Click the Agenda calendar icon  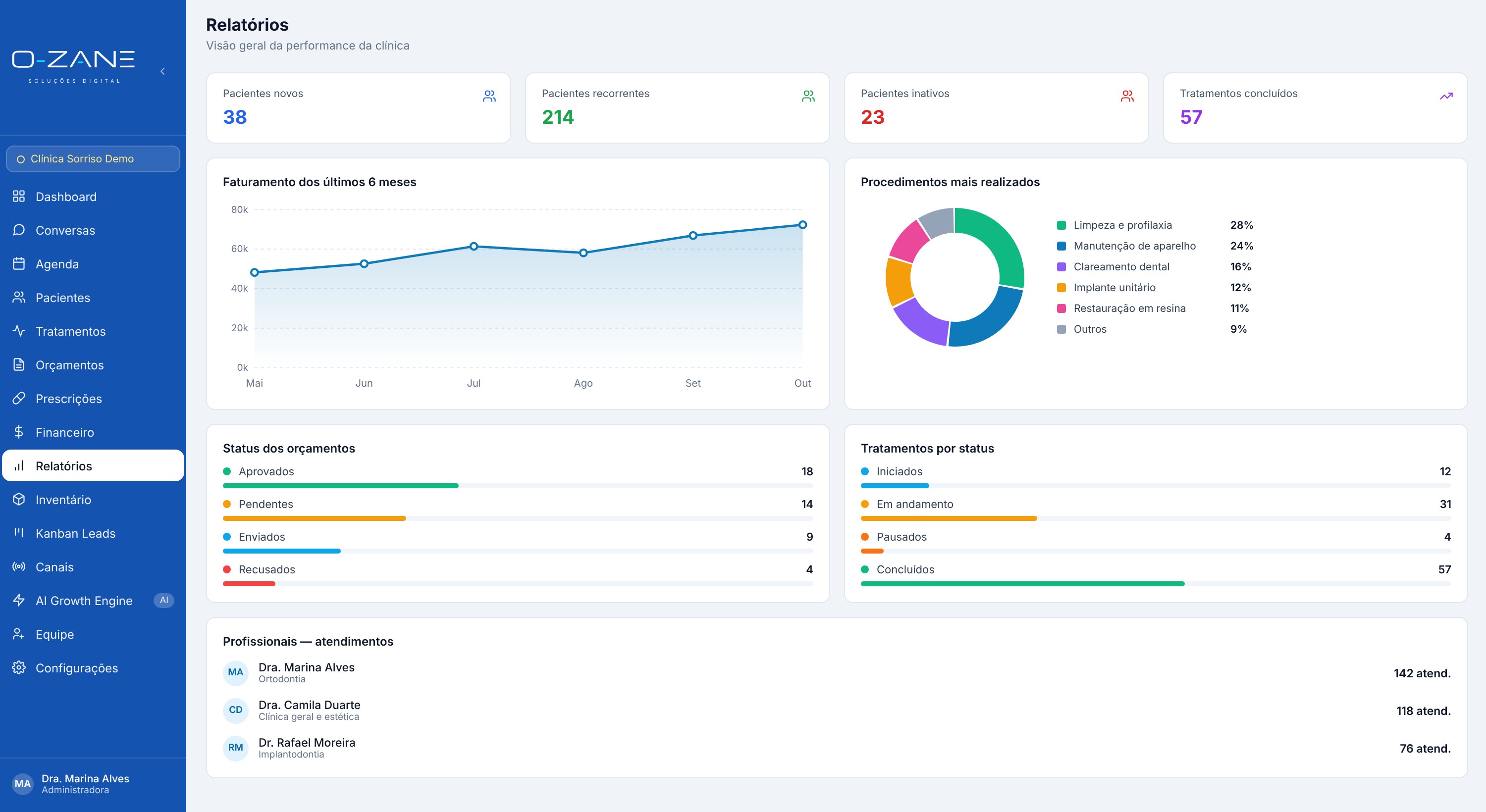(x=19, y=264)
